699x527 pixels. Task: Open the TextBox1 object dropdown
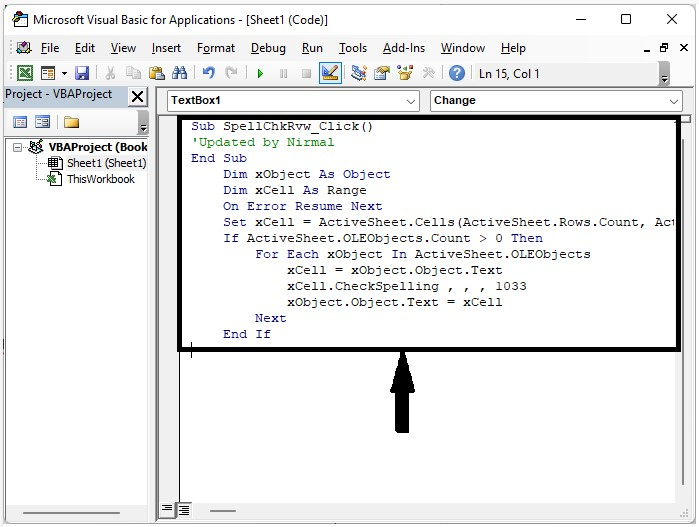(x=411, y=101)
